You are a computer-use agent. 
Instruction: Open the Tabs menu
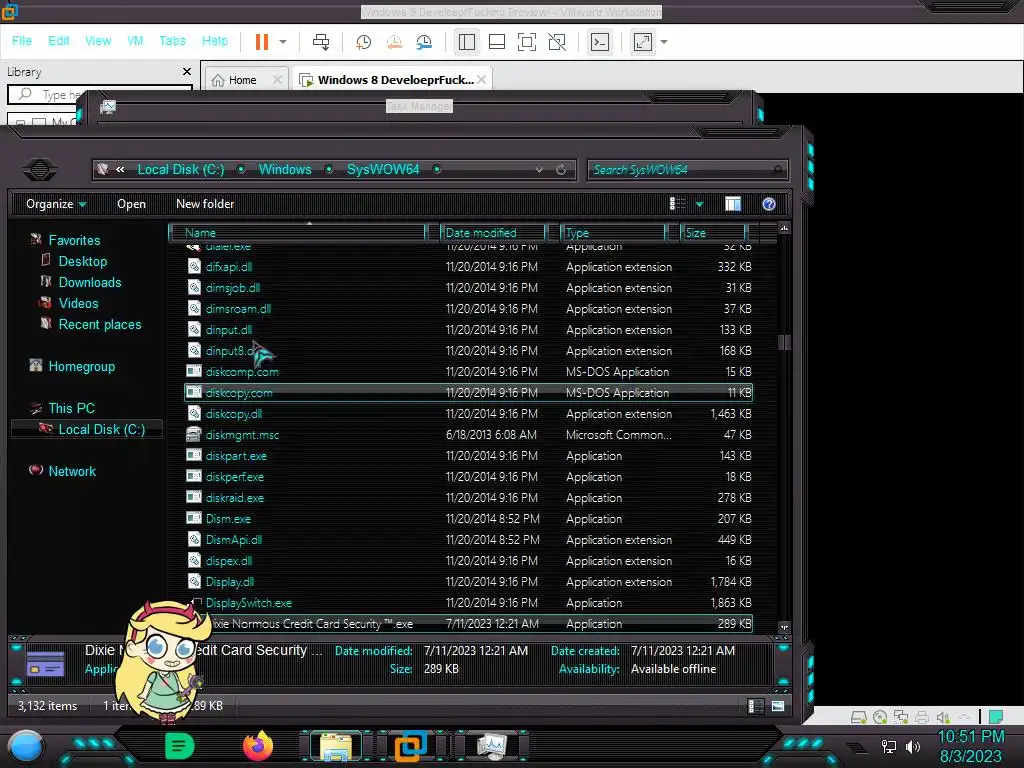tap(172, 40)
